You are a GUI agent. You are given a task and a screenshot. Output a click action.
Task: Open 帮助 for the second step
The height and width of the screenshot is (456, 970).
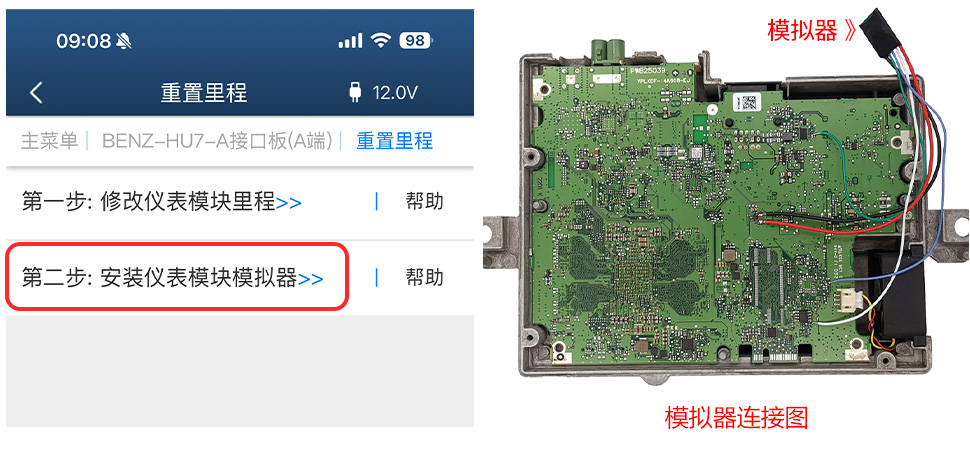[424, 277]
